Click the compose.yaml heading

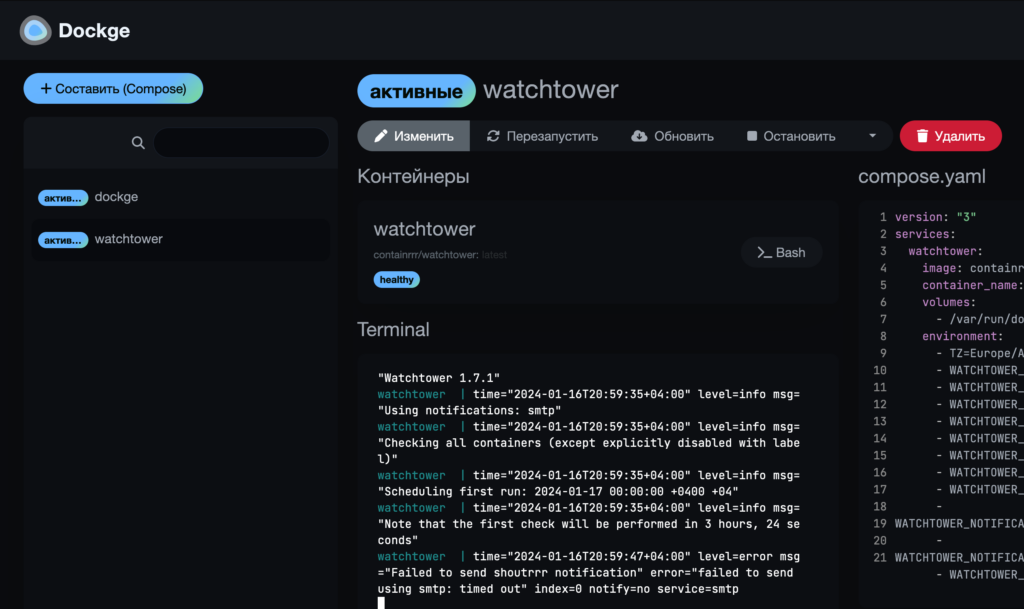tap(921, 176)
